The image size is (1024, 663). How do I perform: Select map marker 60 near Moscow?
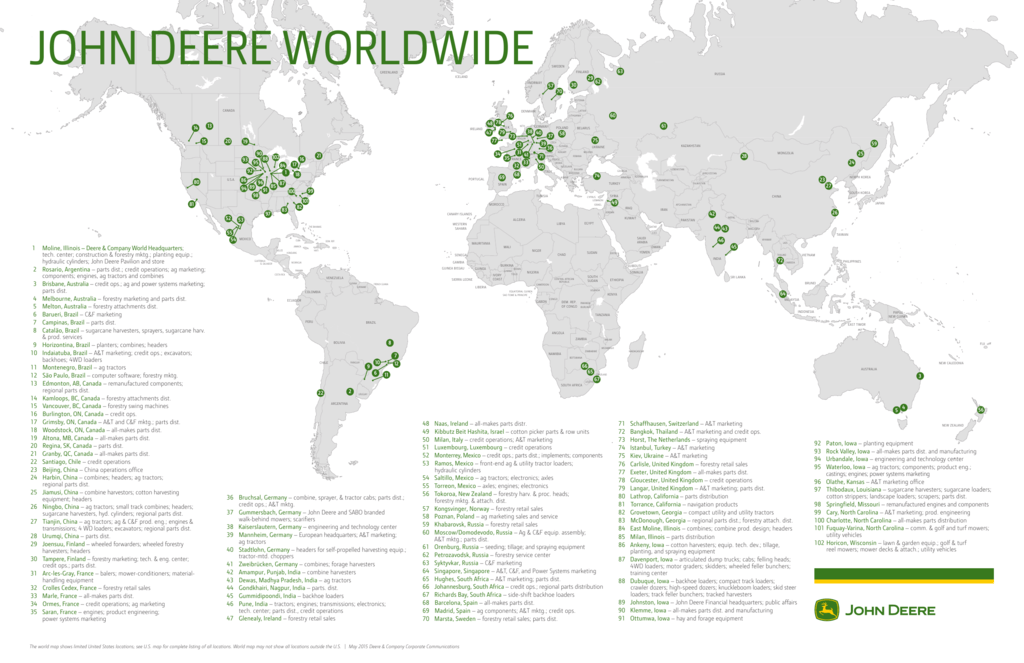click(613, 116)
